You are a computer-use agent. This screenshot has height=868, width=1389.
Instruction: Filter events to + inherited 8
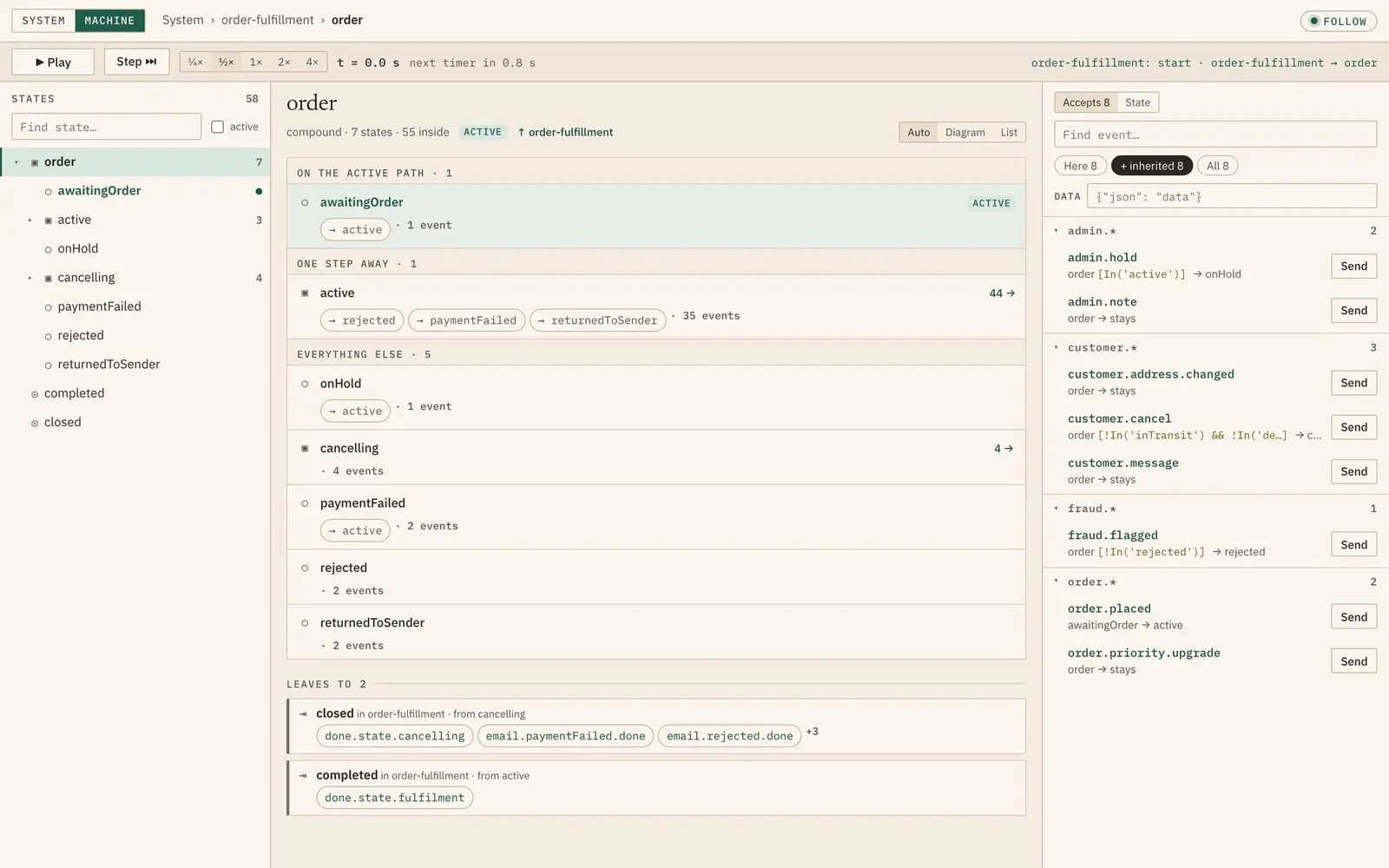[x=1152, y=166]
